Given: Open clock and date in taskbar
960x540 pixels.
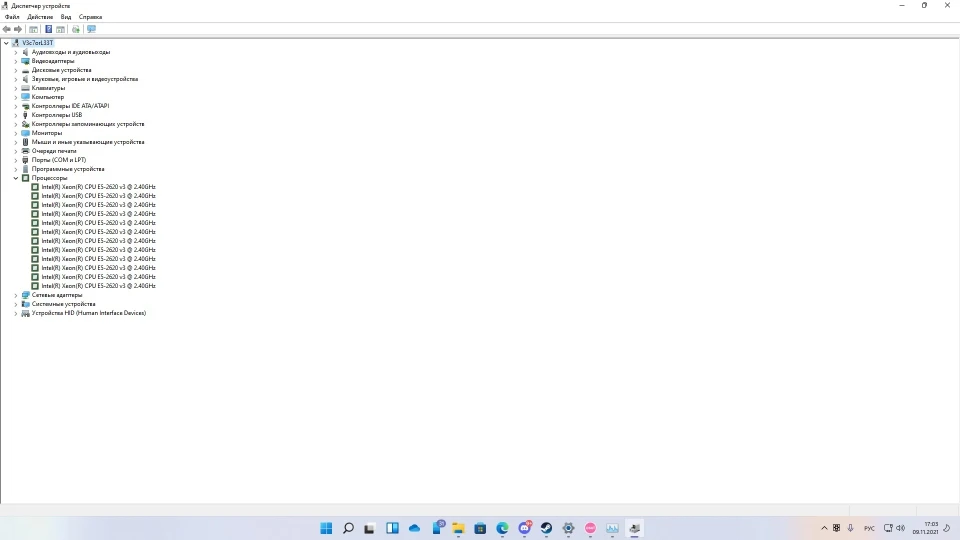Looking at the screenshot, I should pos(925,528).
